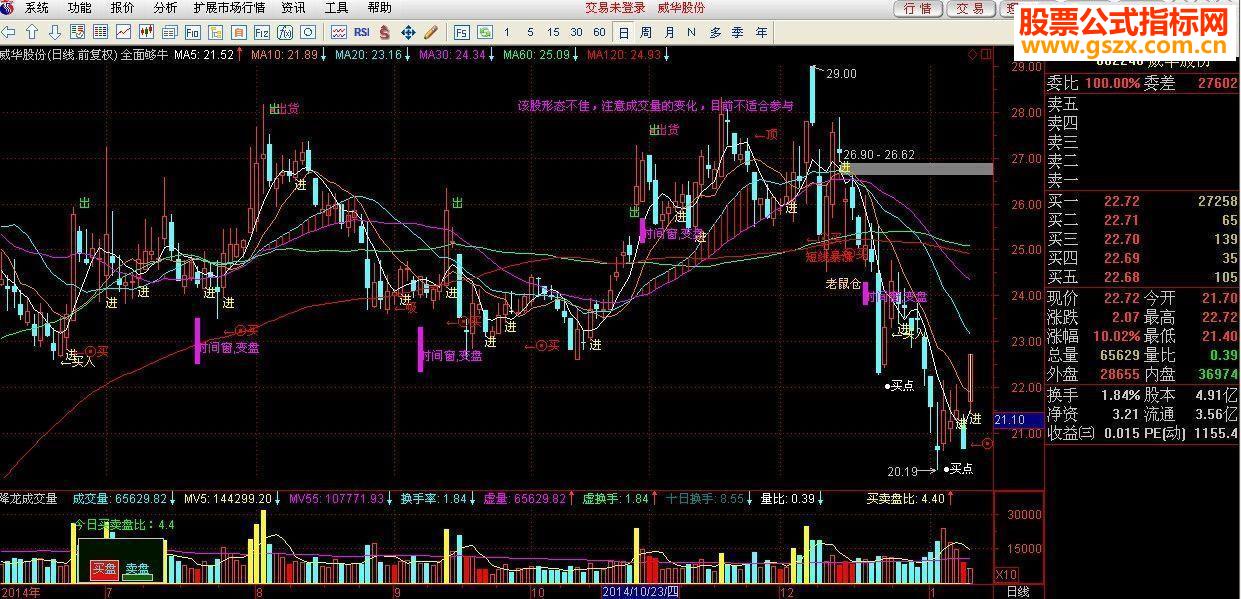Click the 日线 label at bottom right
Viewport: 1241px width, 599px height.
pyautogui.click(x=1017, y=592)
